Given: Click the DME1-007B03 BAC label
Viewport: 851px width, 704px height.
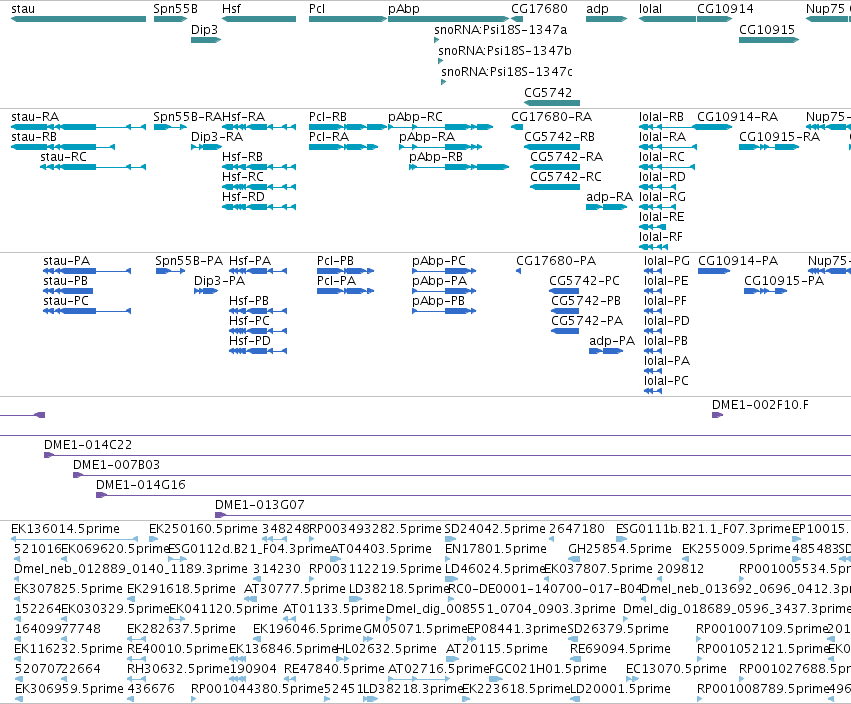Looking at the screenshot, I should (x=116, y=465).
